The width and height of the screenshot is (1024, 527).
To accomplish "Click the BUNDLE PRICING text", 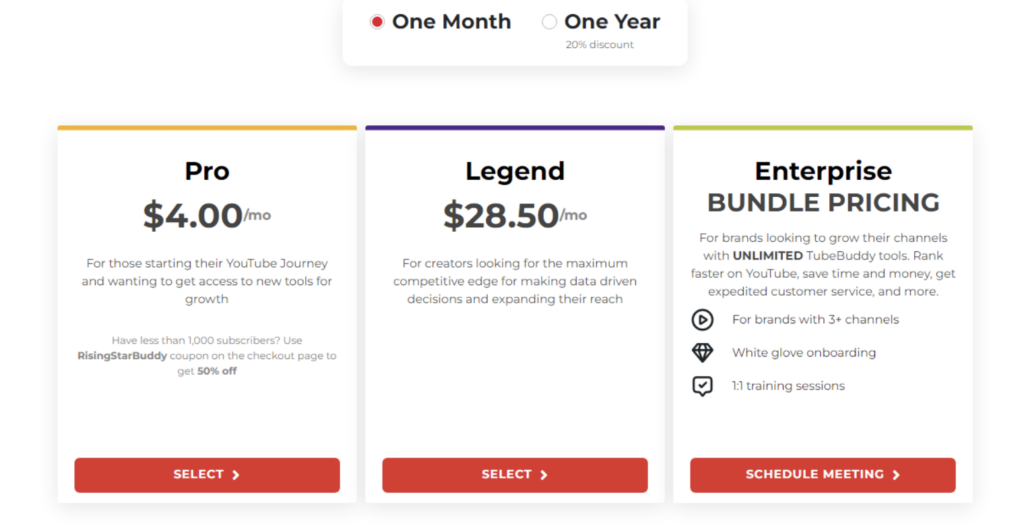I will click(823, 203).
